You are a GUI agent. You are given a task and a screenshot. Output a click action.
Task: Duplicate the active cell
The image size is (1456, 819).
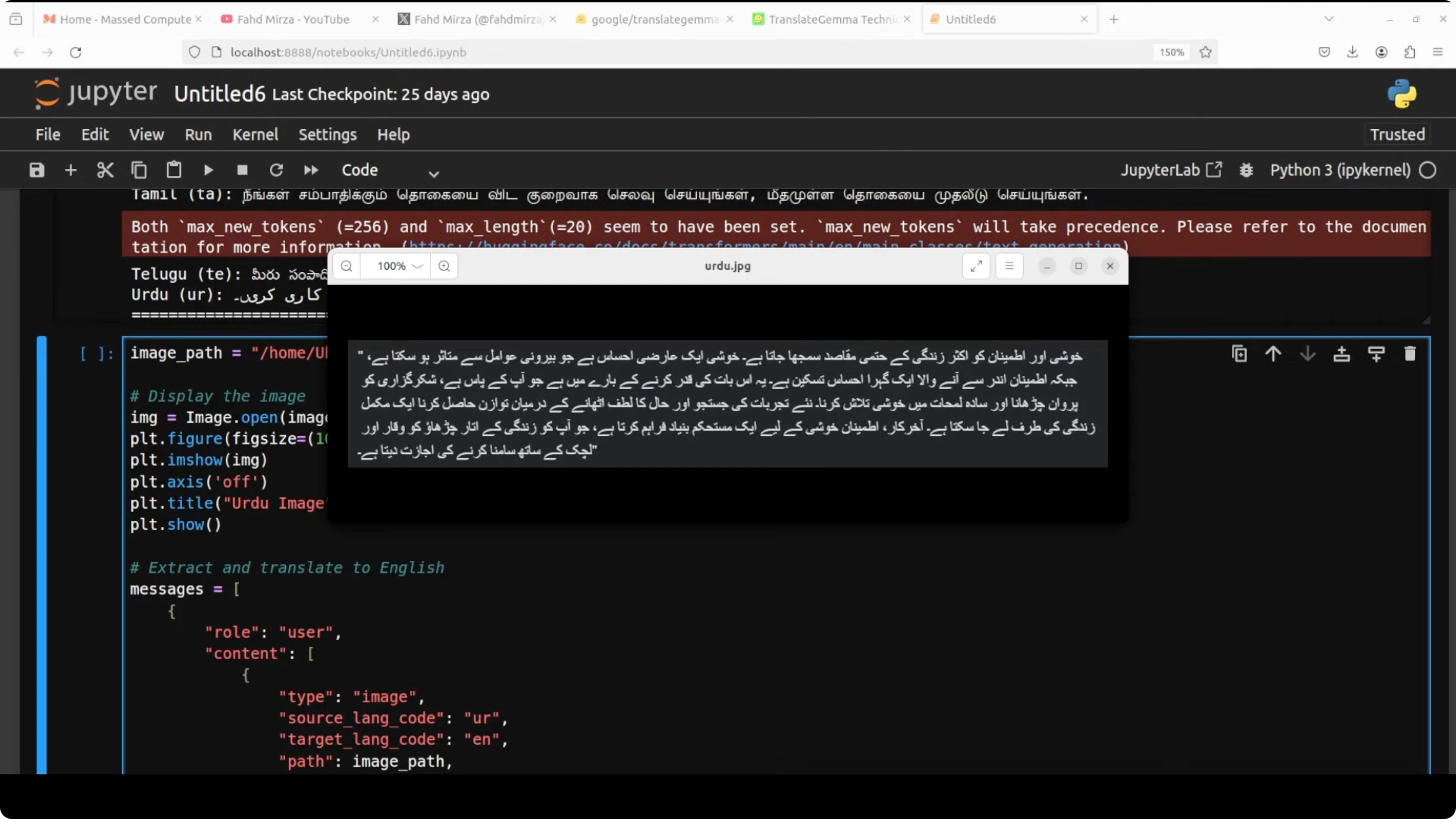pos(1239,354)
